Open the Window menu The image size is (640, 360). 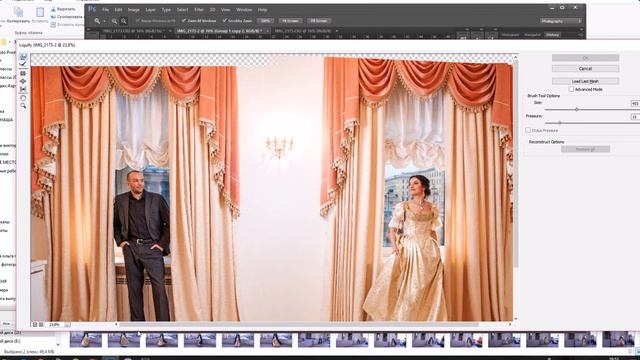(x=244, y=9)
